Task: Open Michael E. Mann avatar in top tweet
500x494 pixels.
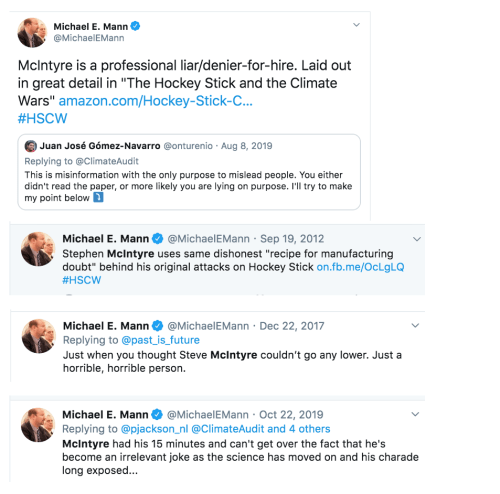Action: coord(32,32)
